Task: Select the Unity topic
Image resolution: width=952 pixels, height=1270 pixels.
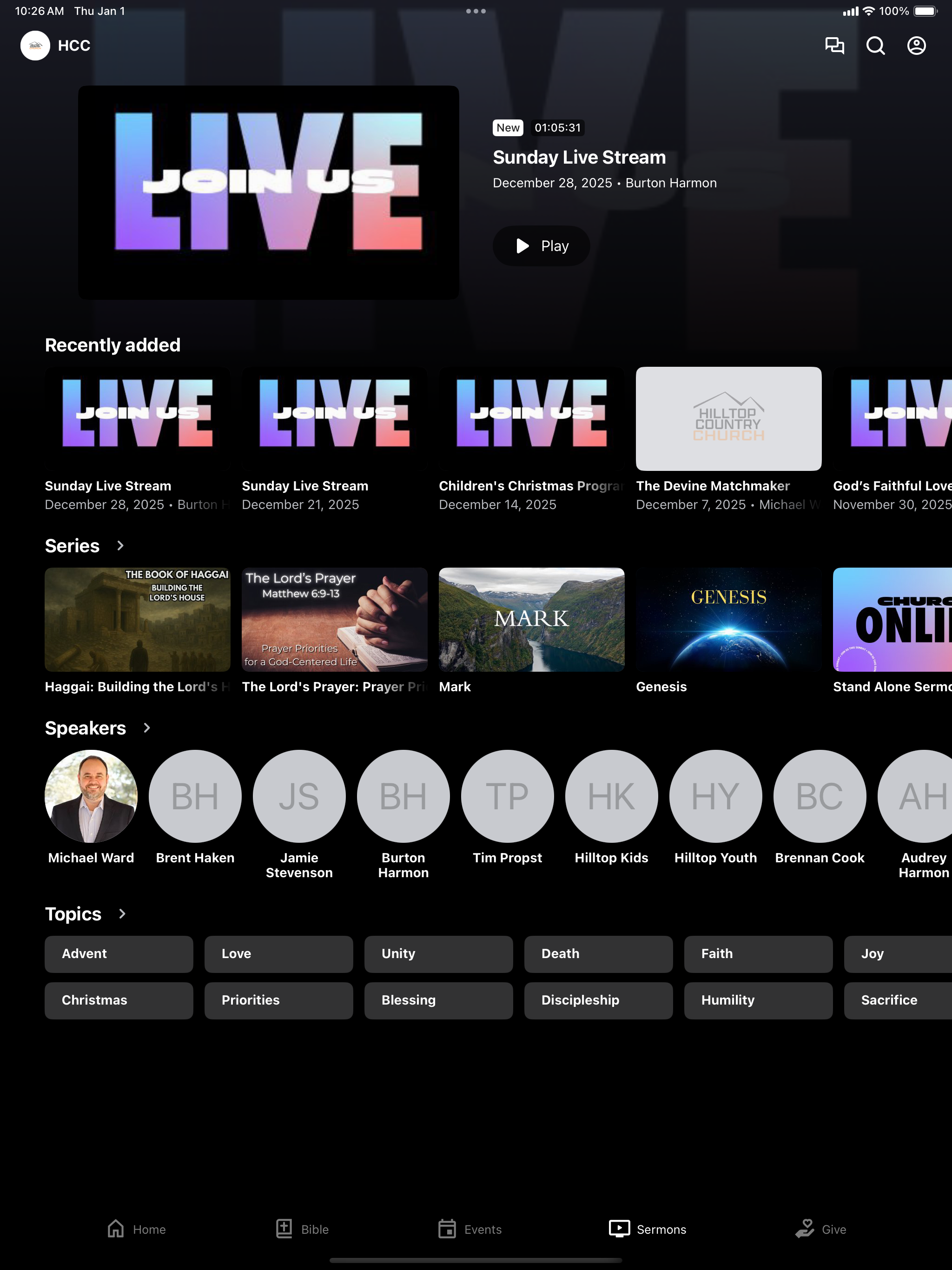Action: 439,953
